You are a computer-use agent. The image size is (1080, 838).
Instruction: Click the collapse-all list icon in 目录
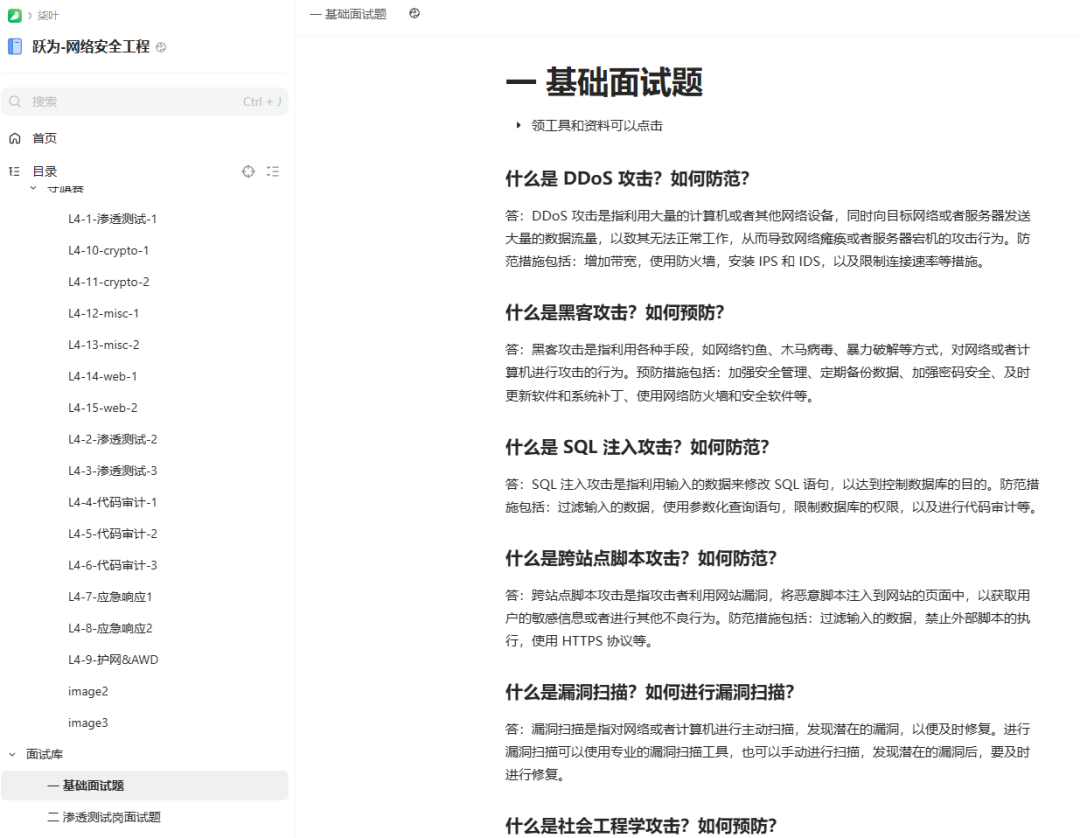(273, 171)
